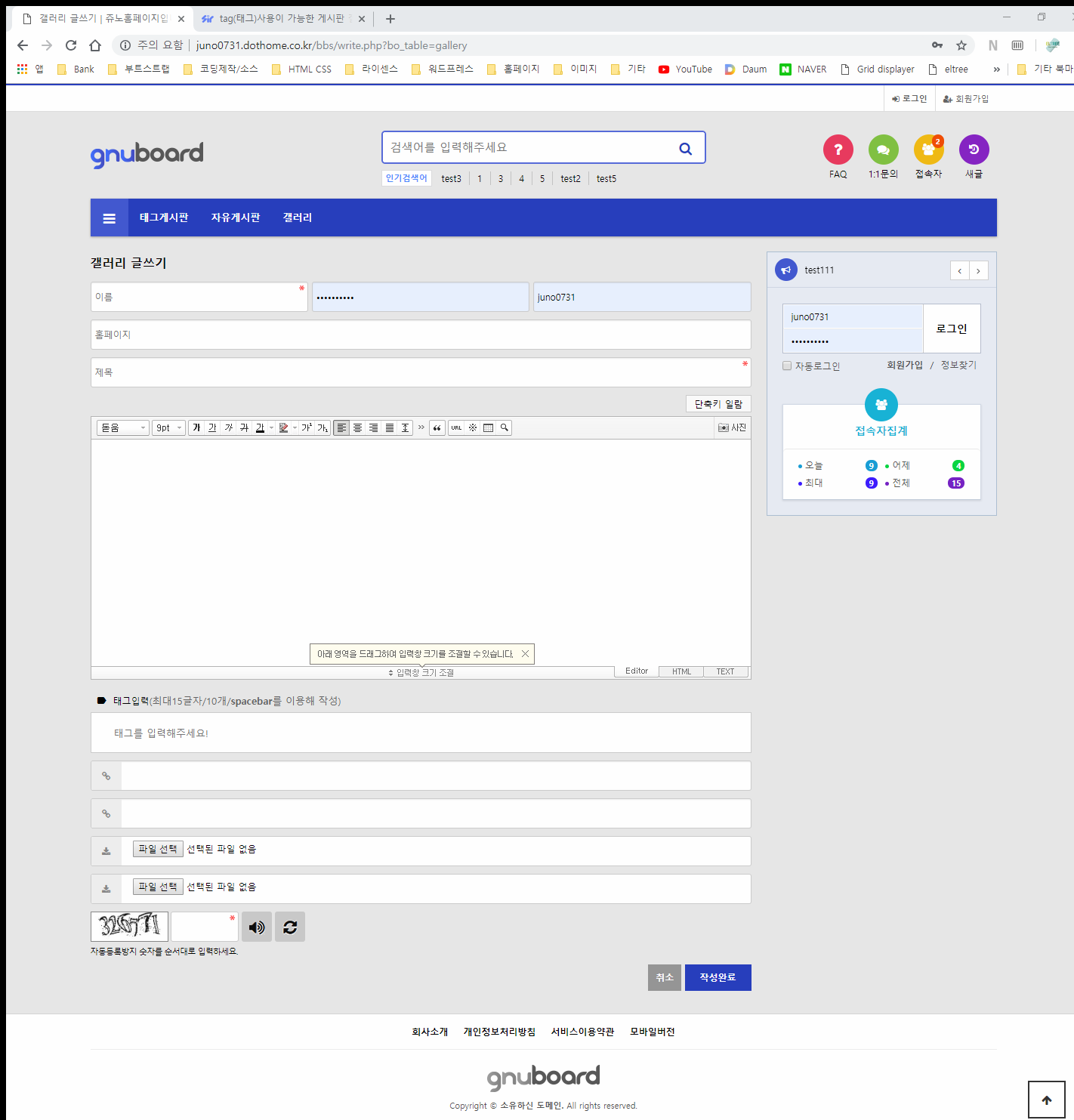The image size is (1074, 1120).
Task: Toggle the 자동로그인 checkbox
Action: click(x=787, y=366)
